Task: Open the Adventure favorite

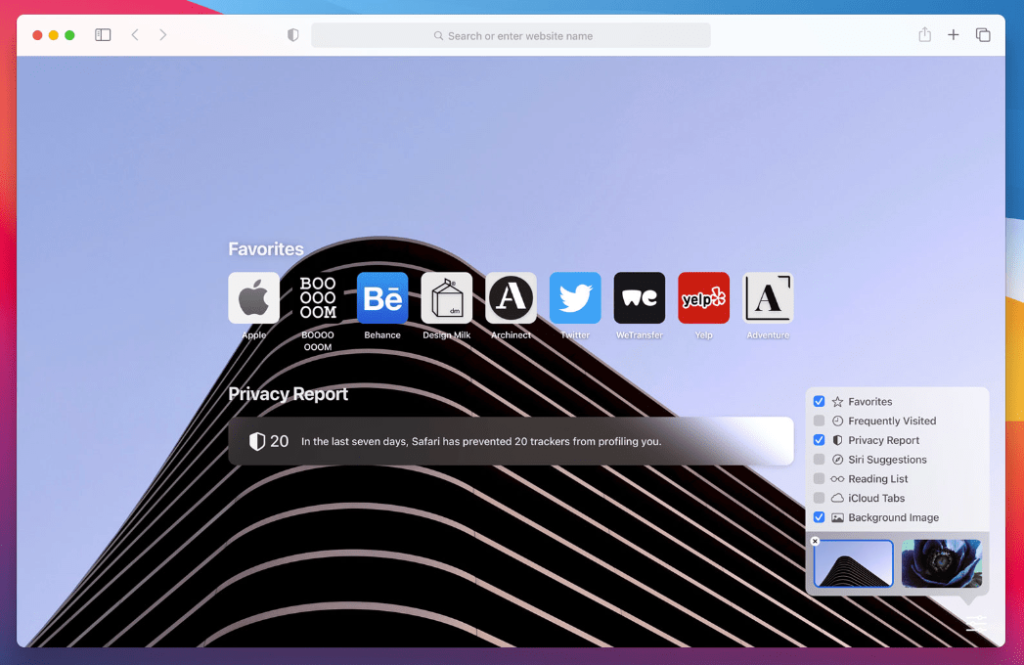Action: coord(768,298)
